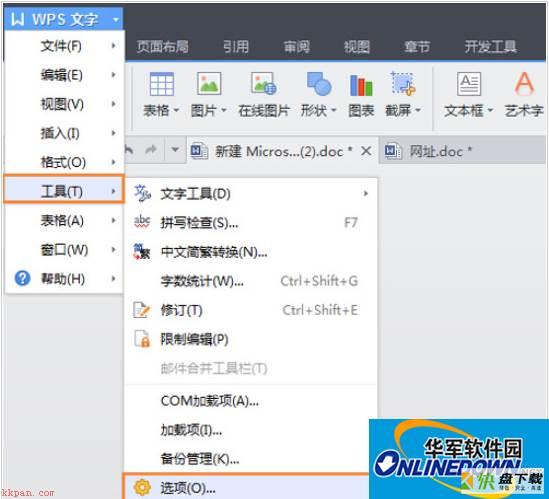The width and height of the screenshot is (549, 499).
Task: Insert a Chart (图表) via its icon
Action: pyautogui.click(x=361, y=85)
